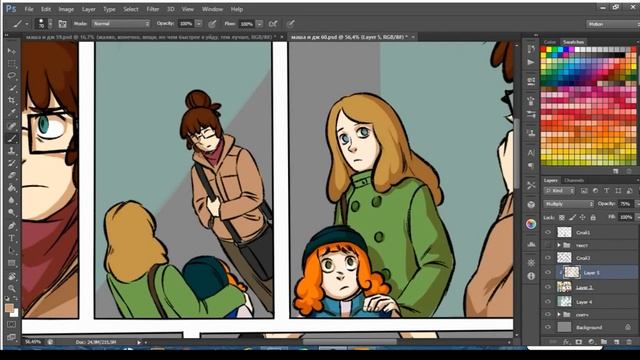Select the Crop tool
The image size is (640, 360).
[x=11, y=100]
